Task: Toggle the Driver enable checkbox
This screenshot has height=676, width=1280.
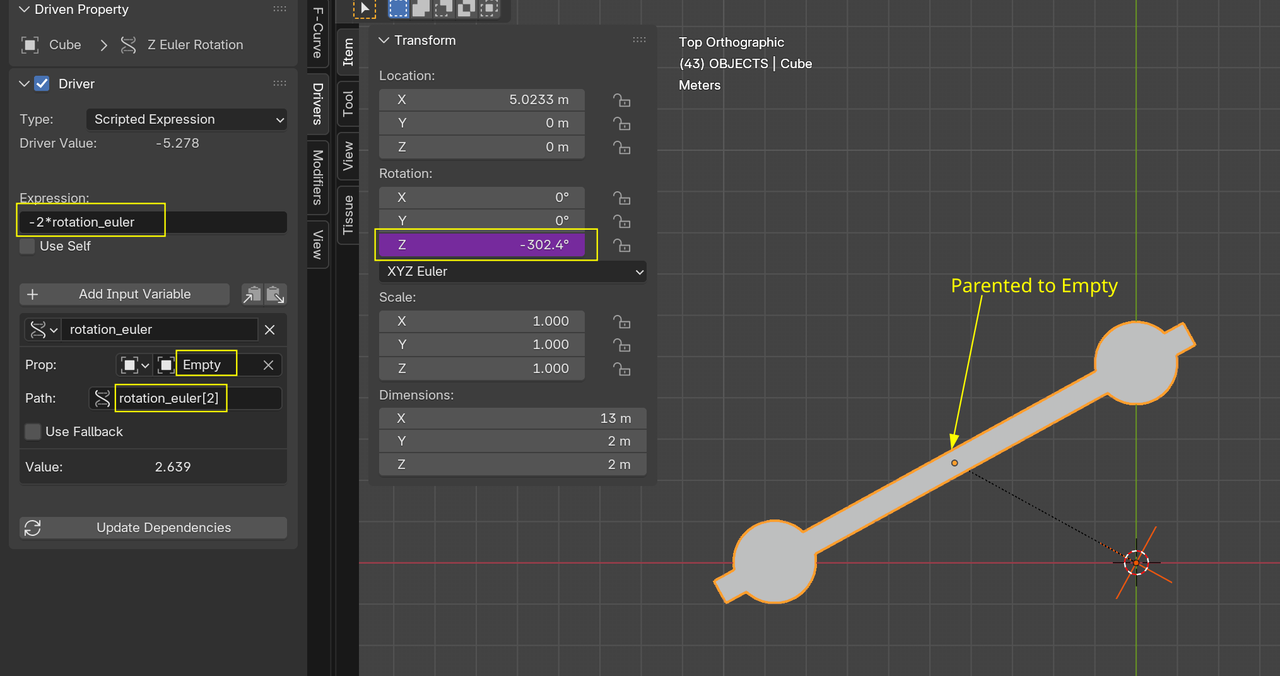Action: [x=42, y=84]
